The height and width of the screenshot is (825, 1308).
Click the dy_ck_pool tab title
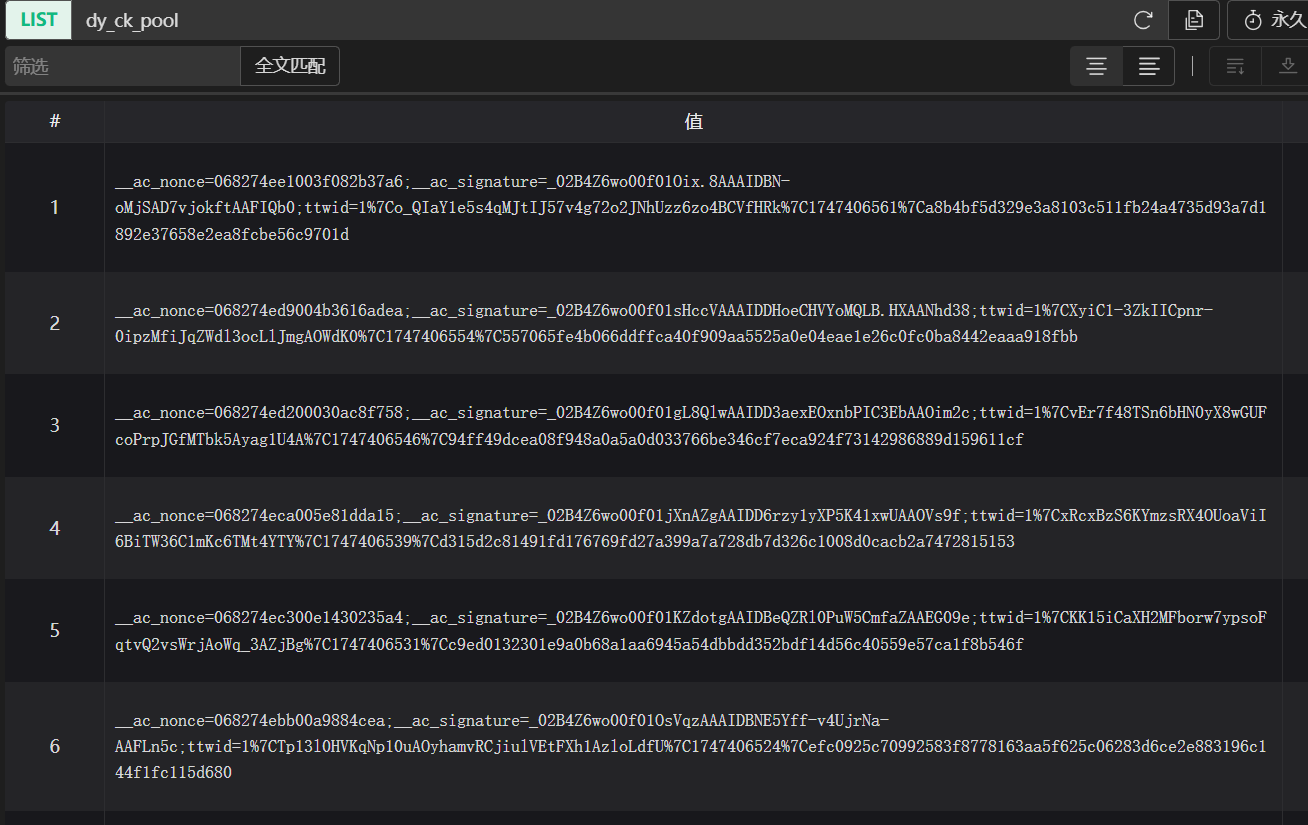130,19
